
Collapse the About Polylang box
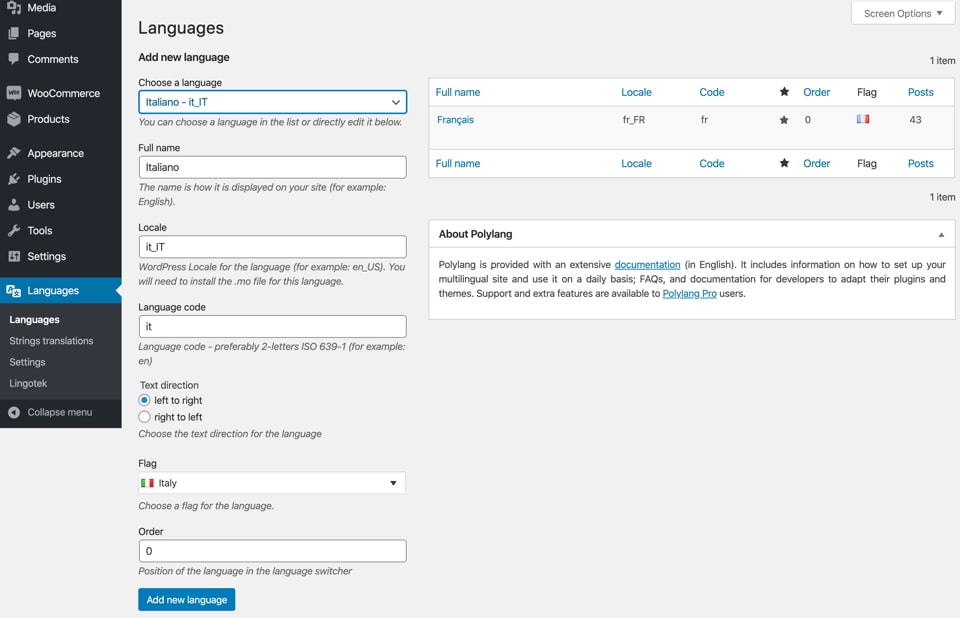coord(941,235)
